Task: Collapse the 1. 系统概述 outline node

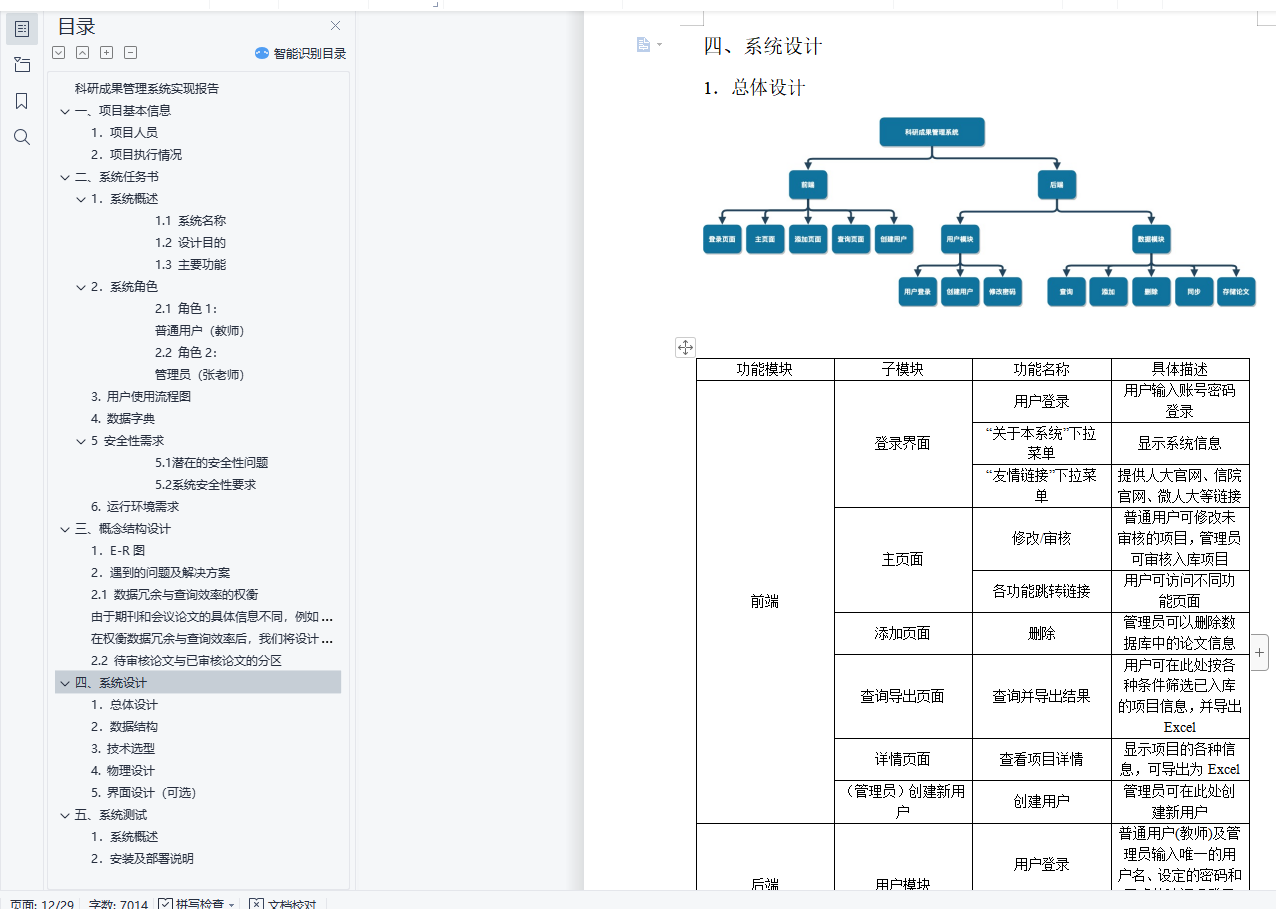Action: click(81, 199)
